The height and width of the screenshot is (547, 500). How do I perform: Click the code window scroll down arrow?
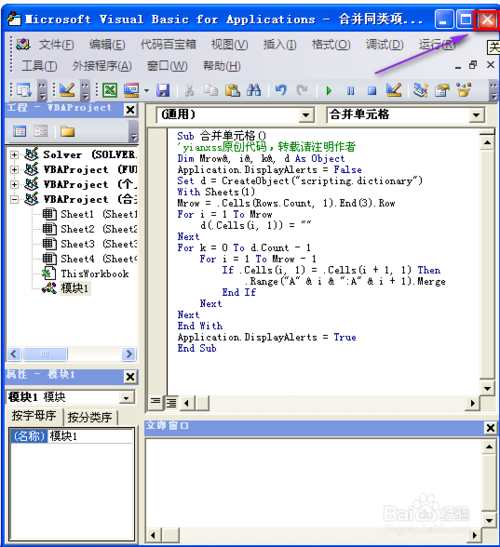pos(487,388)
